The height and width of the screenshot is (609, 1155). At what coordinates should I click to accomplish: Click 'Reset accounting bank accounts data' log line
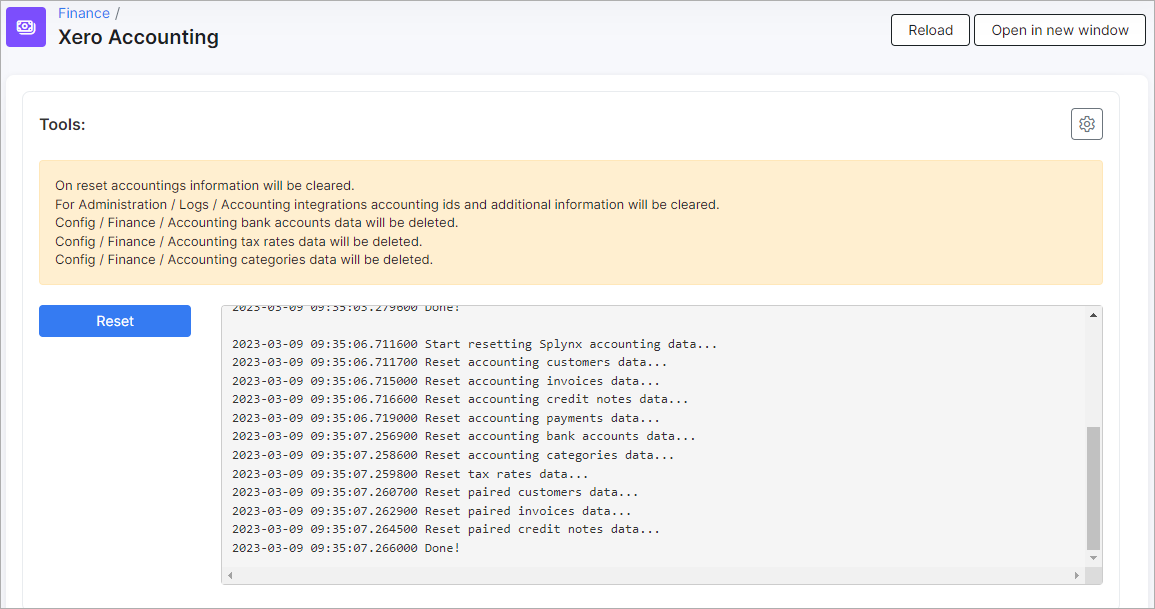pos(464,436)
